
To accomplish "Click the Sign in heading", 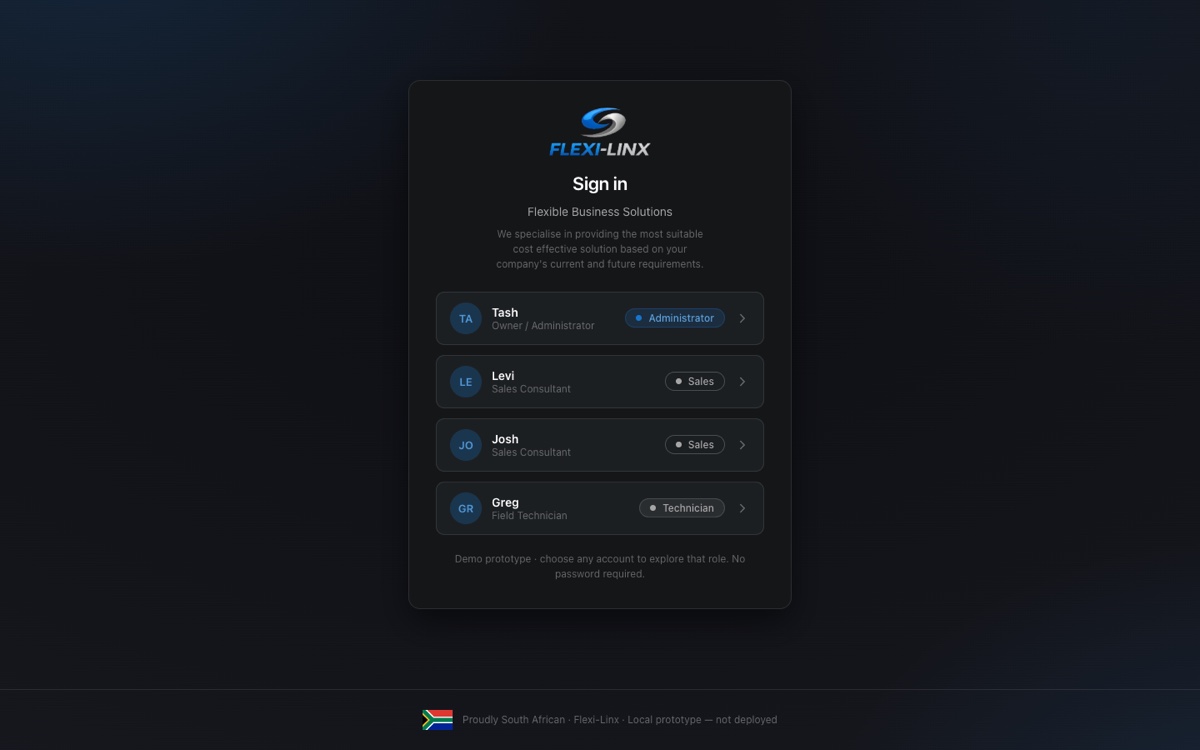I will [x=600, y=184].
